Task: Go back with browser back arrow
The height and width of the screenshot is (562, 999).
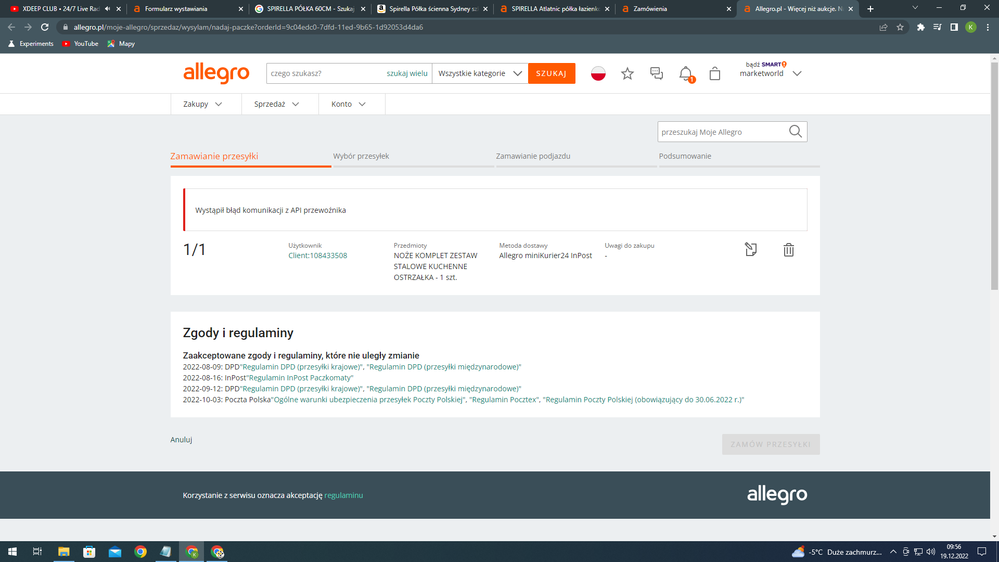Action: [11, 27]
